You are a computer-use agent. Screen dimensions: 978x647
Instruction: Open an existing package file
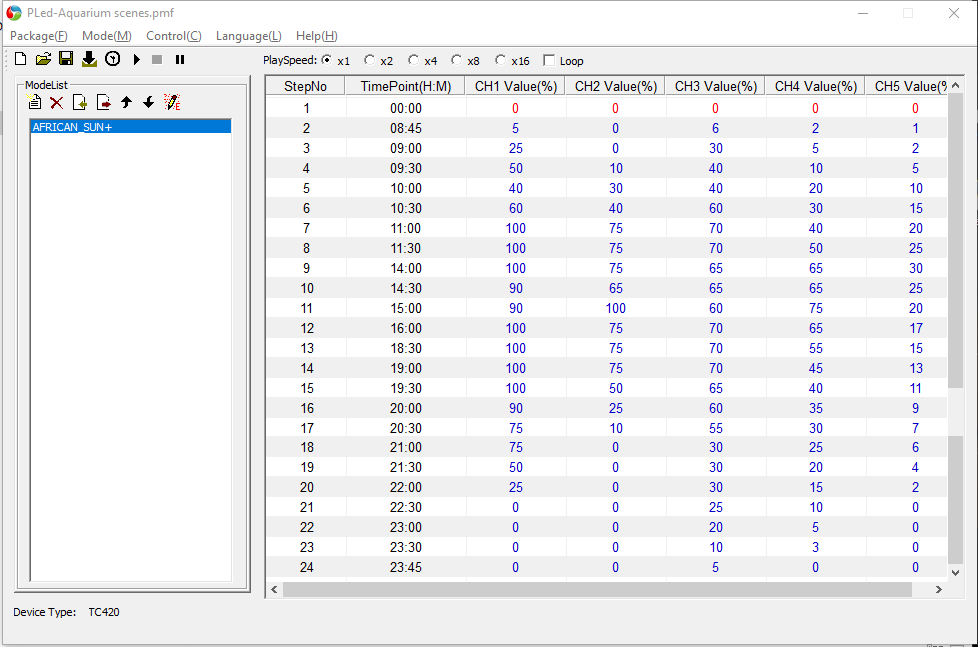tap(43, 59)
